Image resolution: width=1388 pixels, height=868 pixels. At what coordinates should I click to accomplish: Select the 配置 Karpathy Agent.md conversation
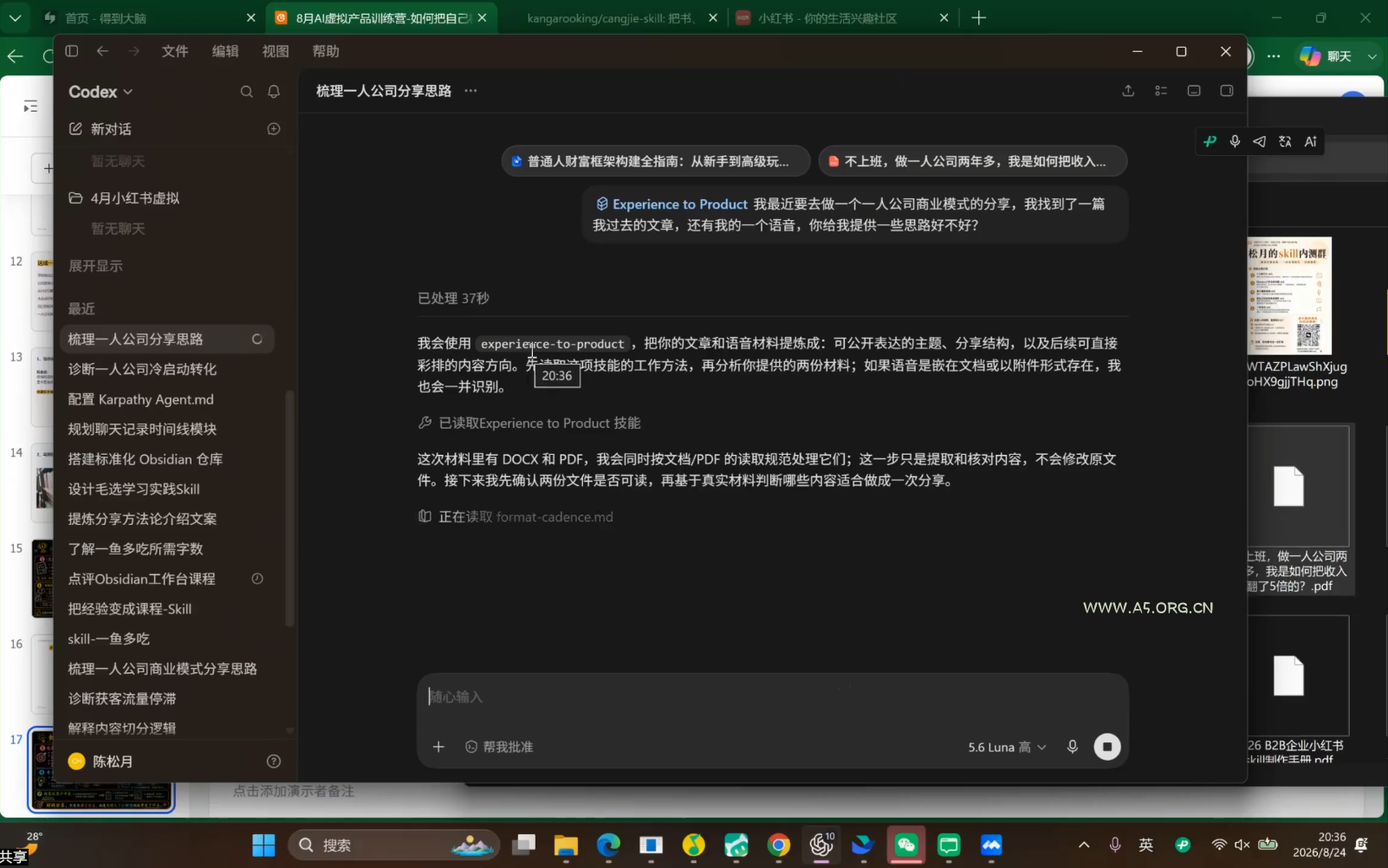pyautogui.click(x=166, y=399)
